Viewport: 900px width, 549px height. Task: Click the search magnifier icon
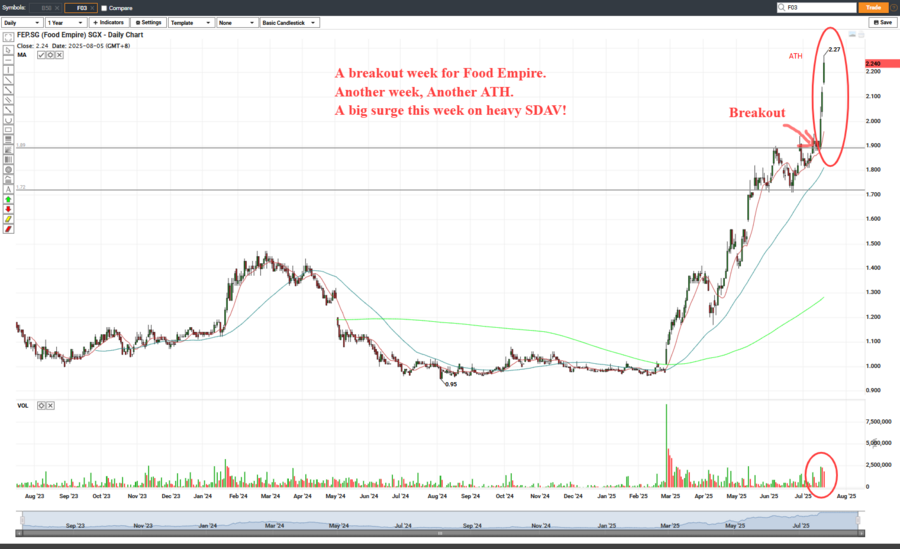pos(782,7)
